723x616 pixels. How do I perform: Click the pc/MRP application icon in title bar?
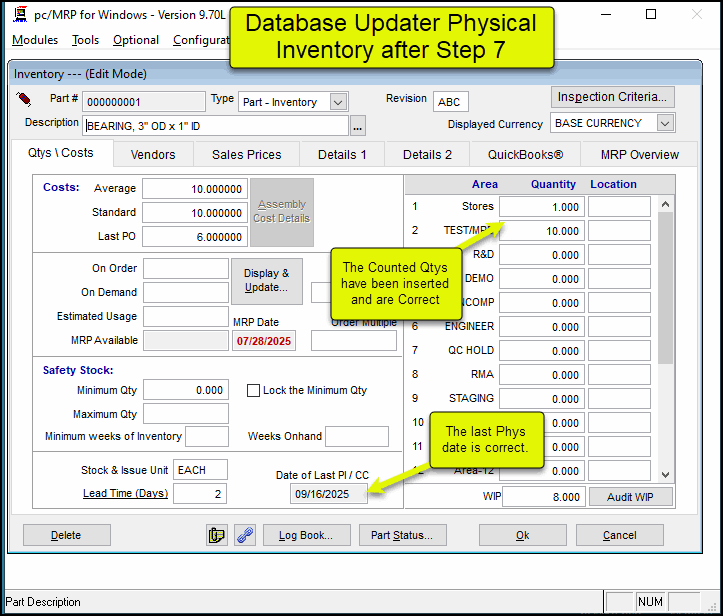tap(20, 15)
